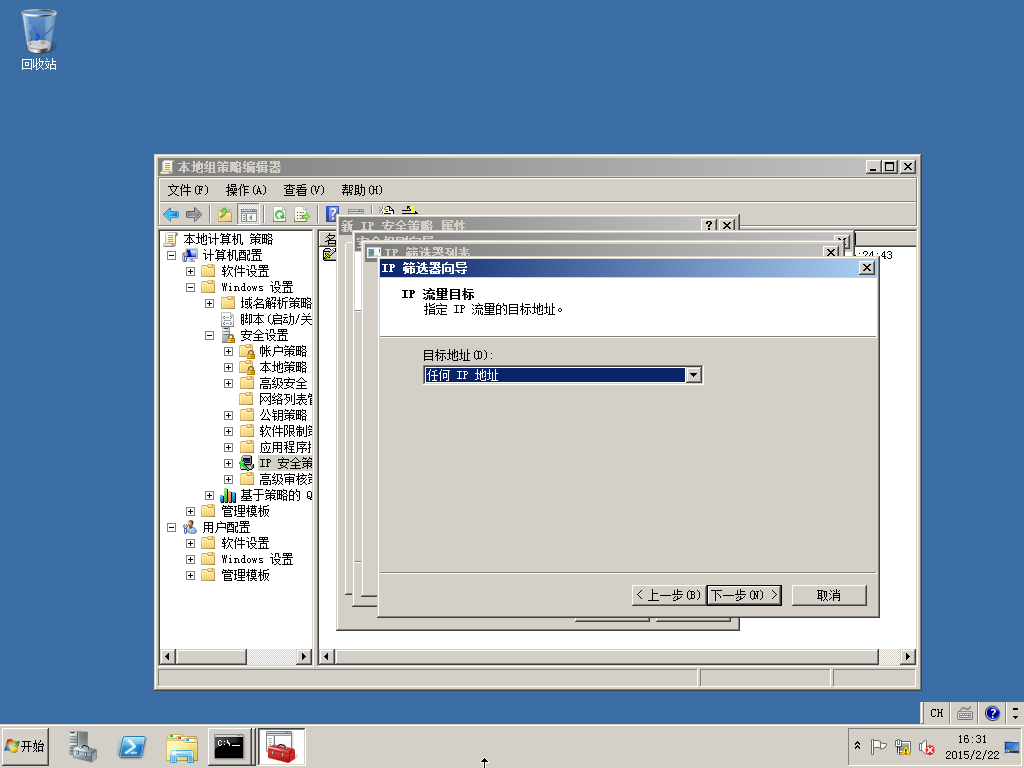Collapse Windows 设置 under 计算机配置
The height and width of the screenshot is (768, 1024).
click(x=190, y=287)
